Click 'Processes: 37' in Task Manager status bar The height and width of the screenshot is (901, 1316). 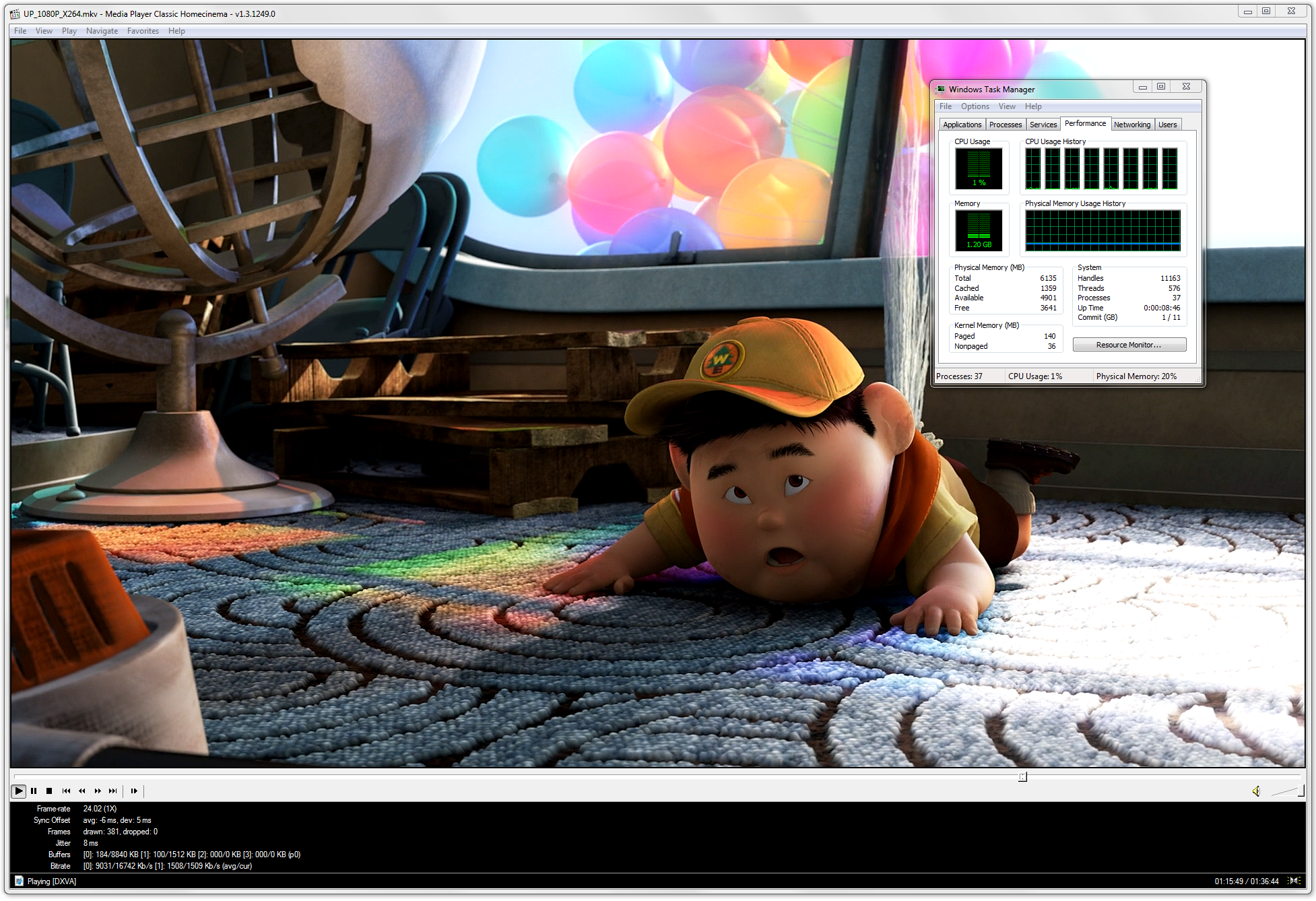coord(959,376)
